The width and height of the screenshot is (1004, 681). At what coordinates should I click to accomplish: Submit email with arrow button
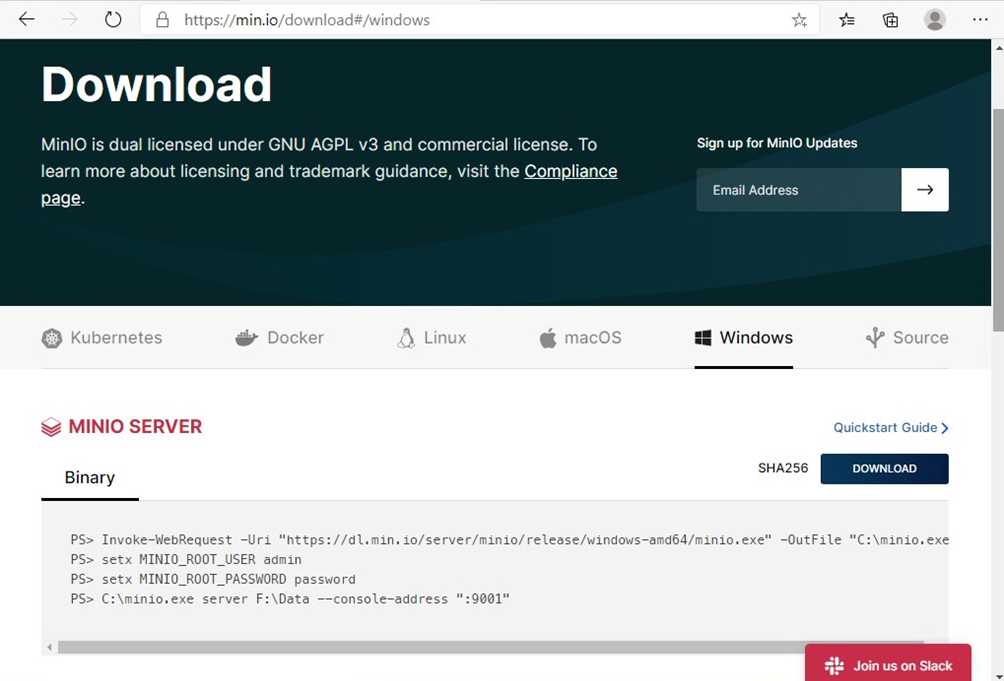click(x=925, y=189)
